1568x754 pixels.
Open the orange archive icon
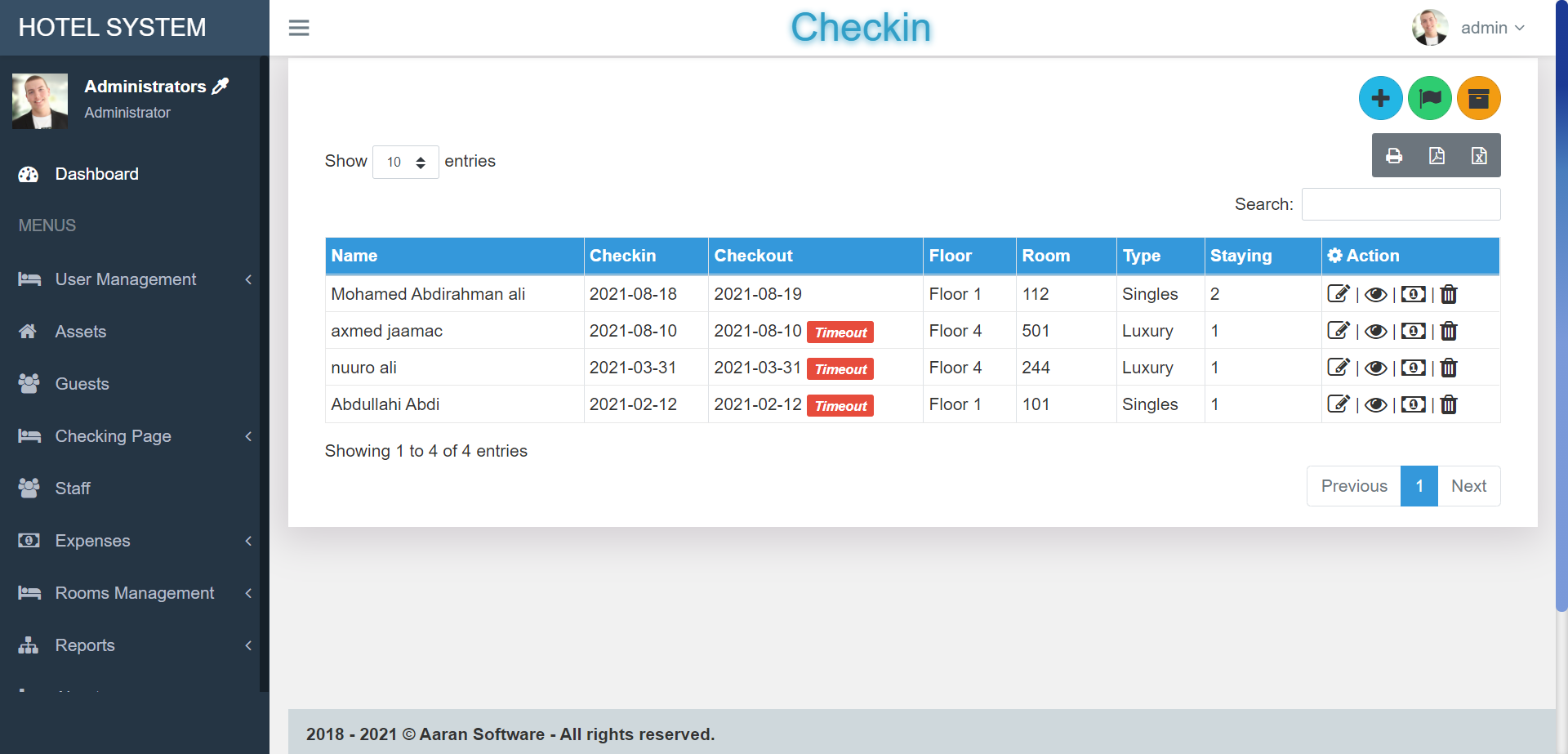coord(1478,98)
